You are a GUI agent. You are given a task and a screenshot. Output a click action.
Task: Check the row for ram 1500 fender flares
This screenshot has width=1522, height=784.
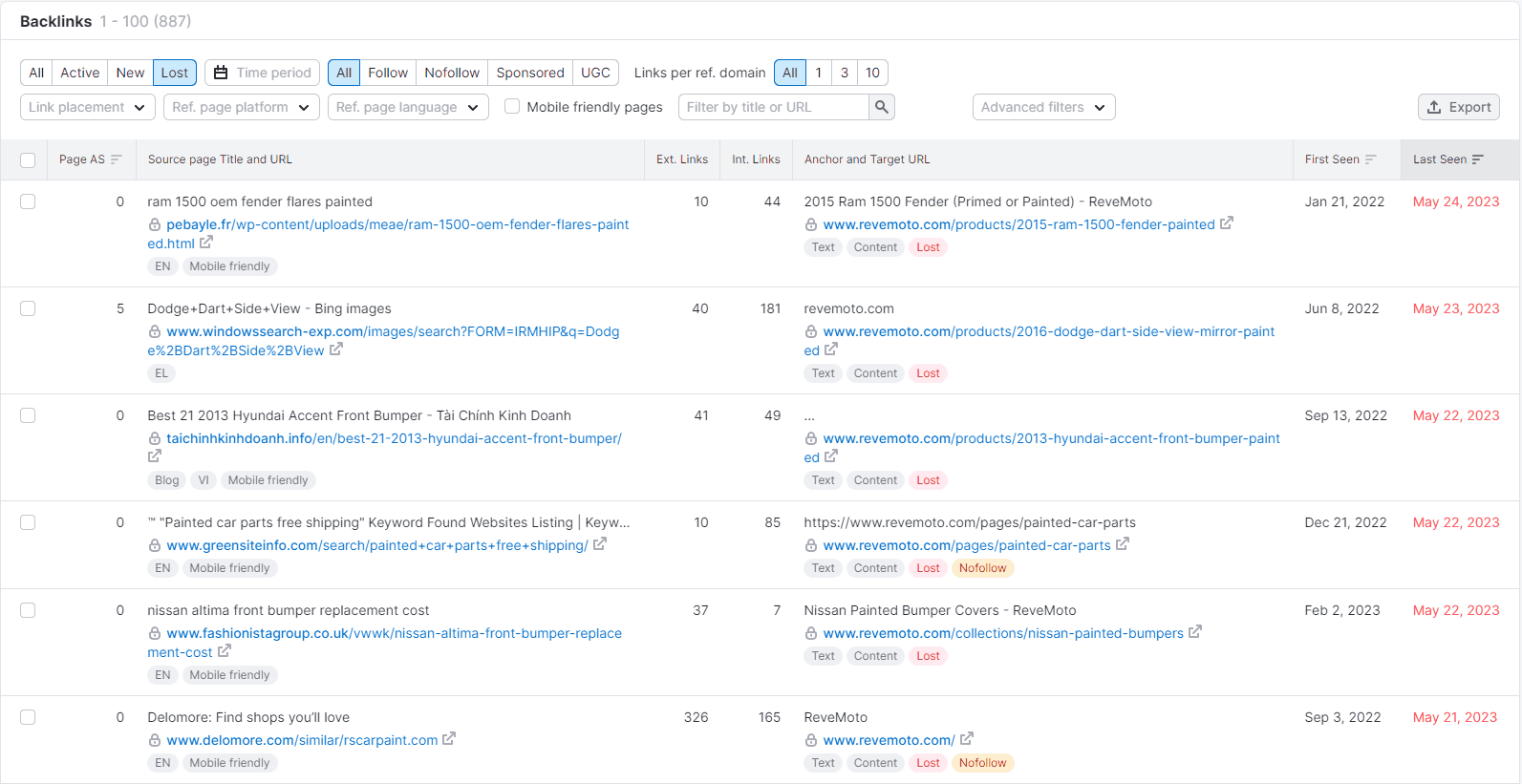[28, 201]
